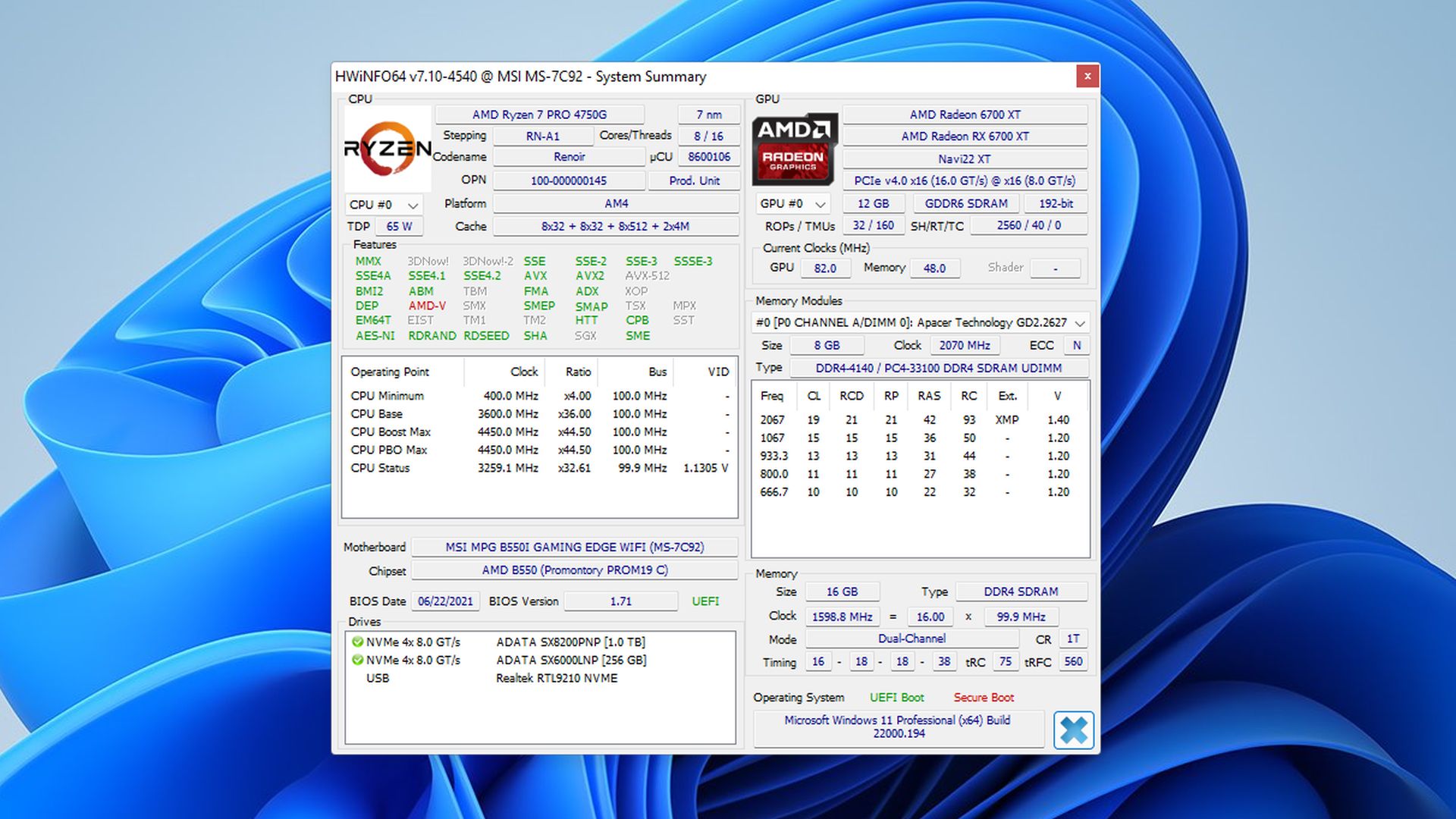Click the 32 / 160 ROPs/TMUs value
Viewport: 1456px width, 819px height.
point(874,225)
